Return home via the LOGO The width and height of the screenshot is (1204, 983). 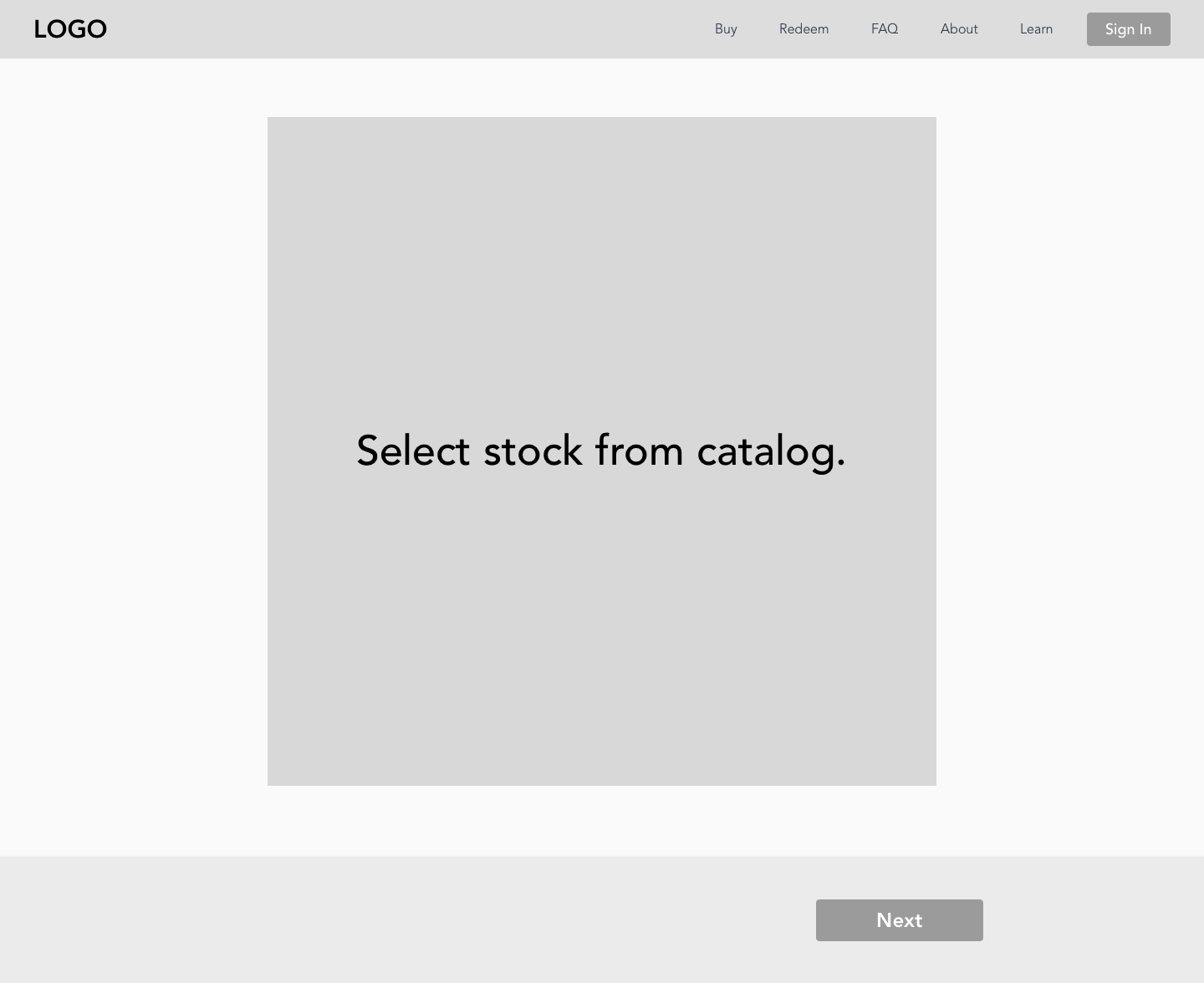pos(70,29)
